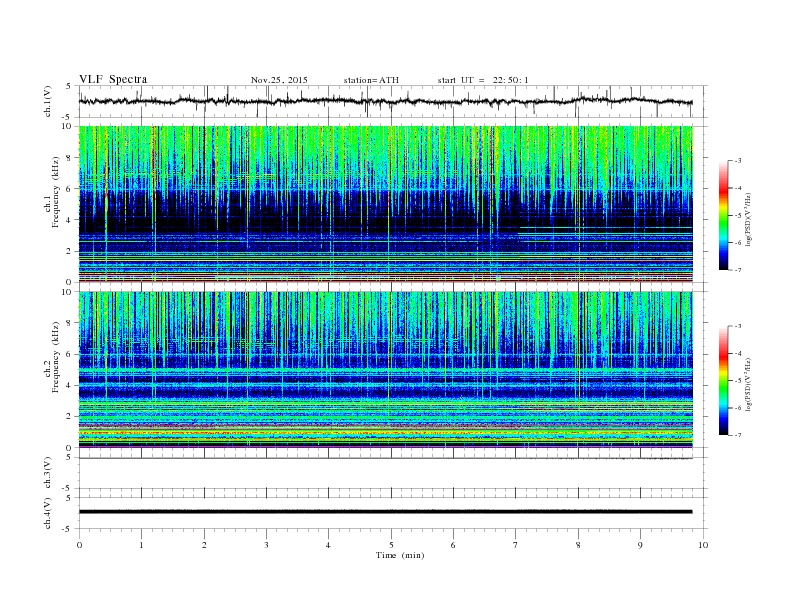Click the "6" minute tick label on time axis
Viewport: 792px width, 612px height.
(453, 545)
